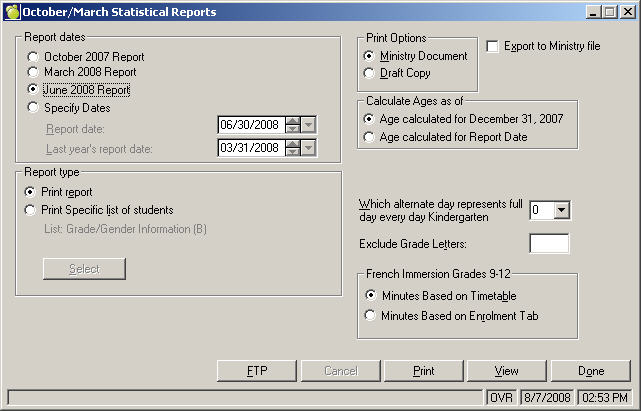
Task: Click the Report date spinner arrows
Action: pos(292,125)
